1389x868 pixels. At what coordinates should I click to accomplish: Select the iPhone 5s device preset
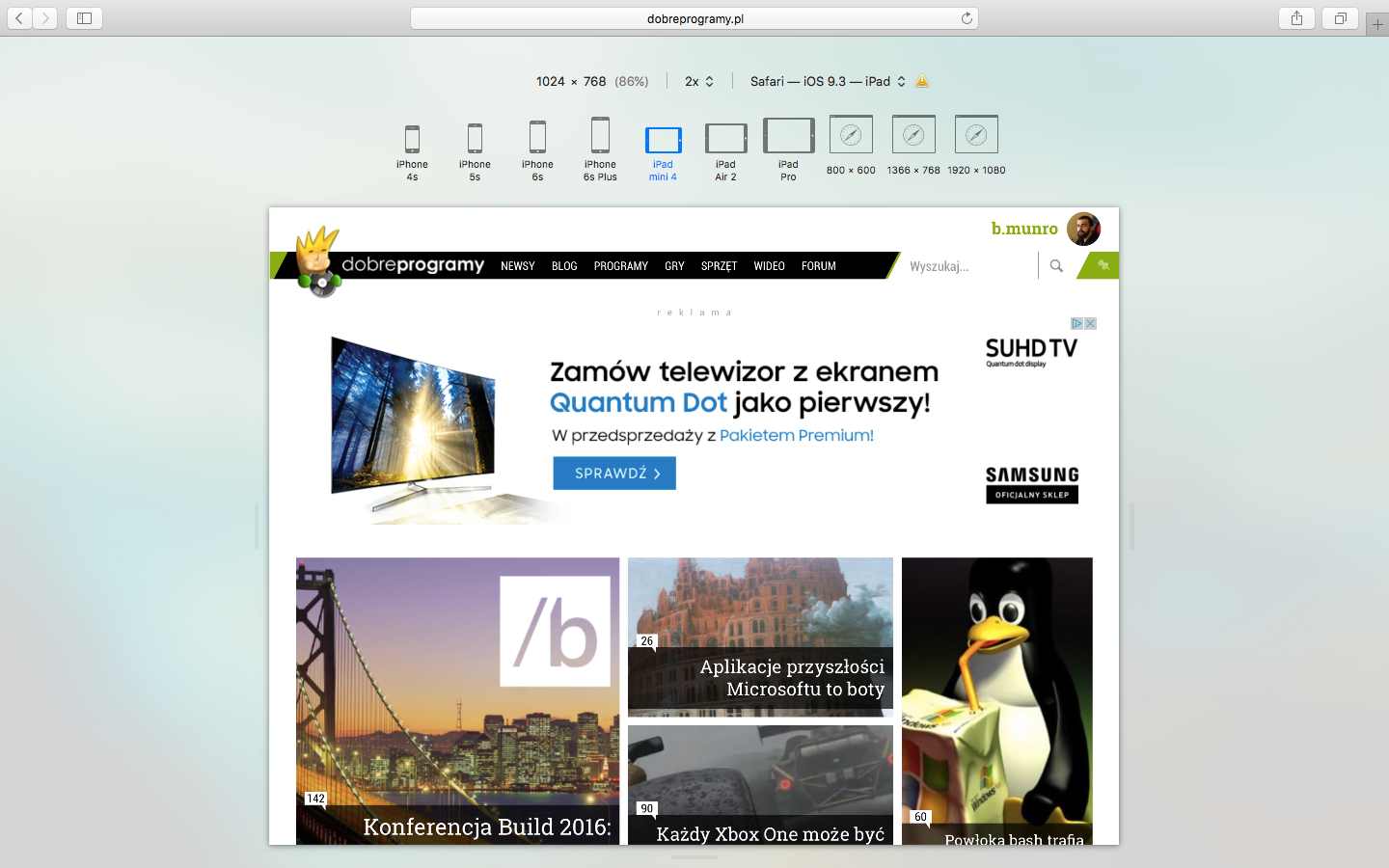coord(475,152)
